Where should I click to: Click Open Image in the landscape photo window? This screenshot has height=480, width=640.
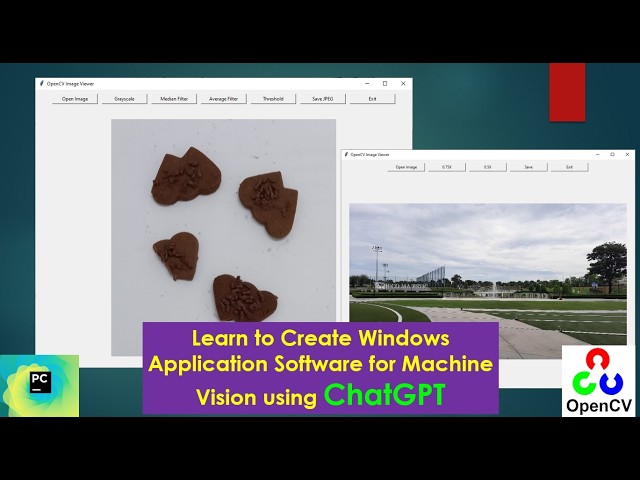(x=406, y=167)
